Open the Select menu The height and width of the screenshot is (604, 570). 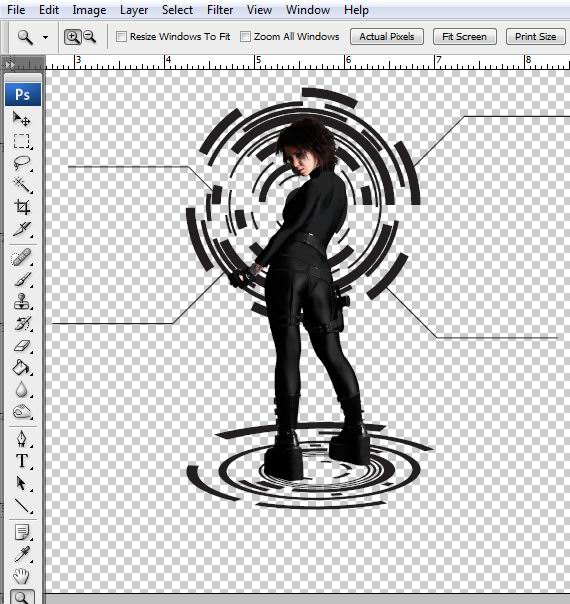coord(177,10)
